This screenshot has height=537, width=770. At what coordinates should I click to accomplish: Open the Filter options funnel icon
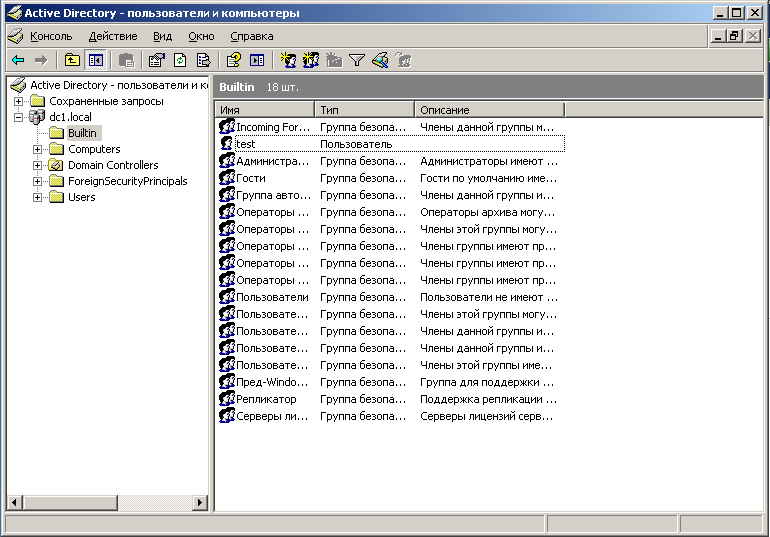coord(357,60)
